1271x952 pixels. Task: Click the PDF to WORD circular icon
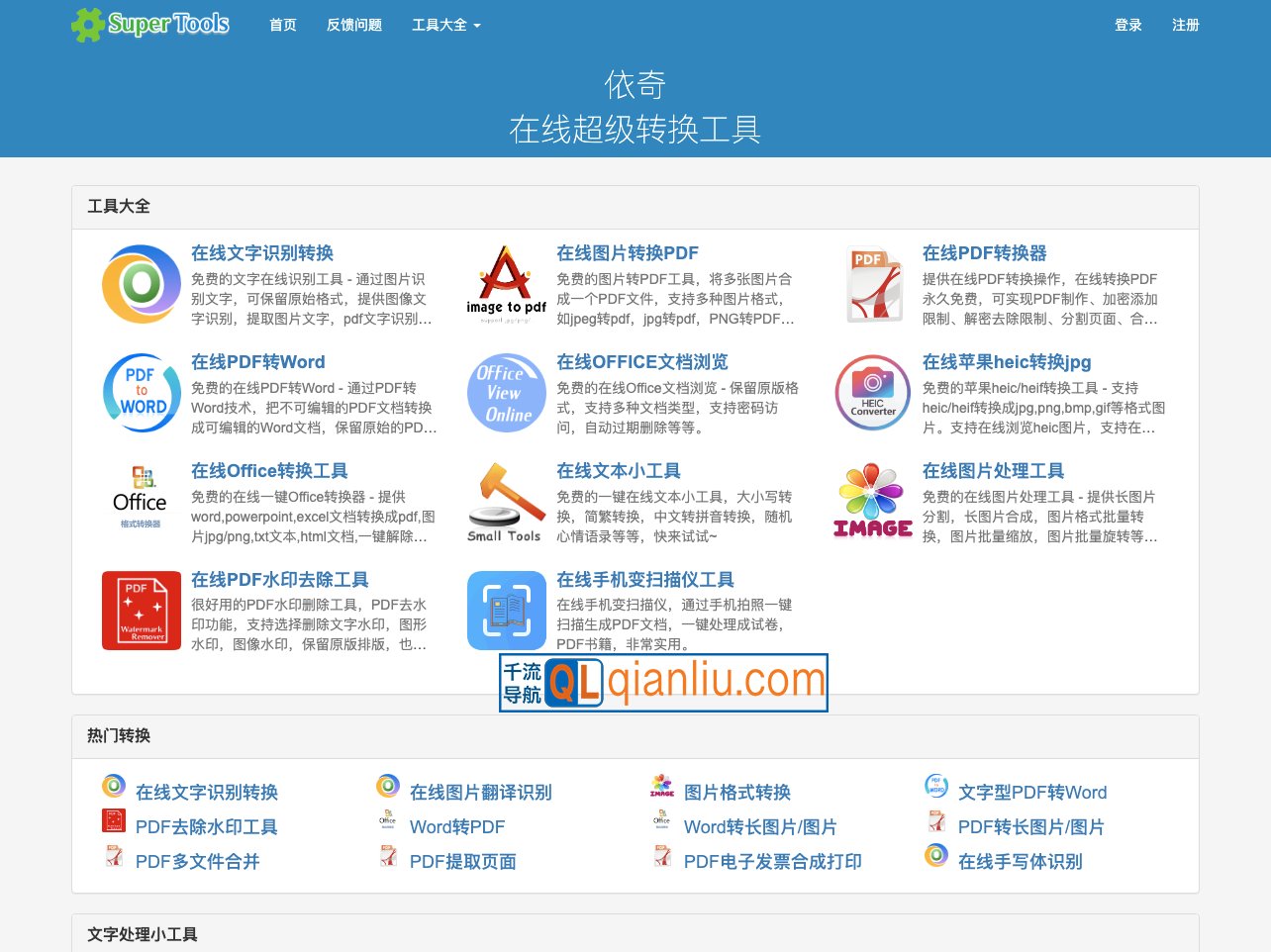click(141, 393)
